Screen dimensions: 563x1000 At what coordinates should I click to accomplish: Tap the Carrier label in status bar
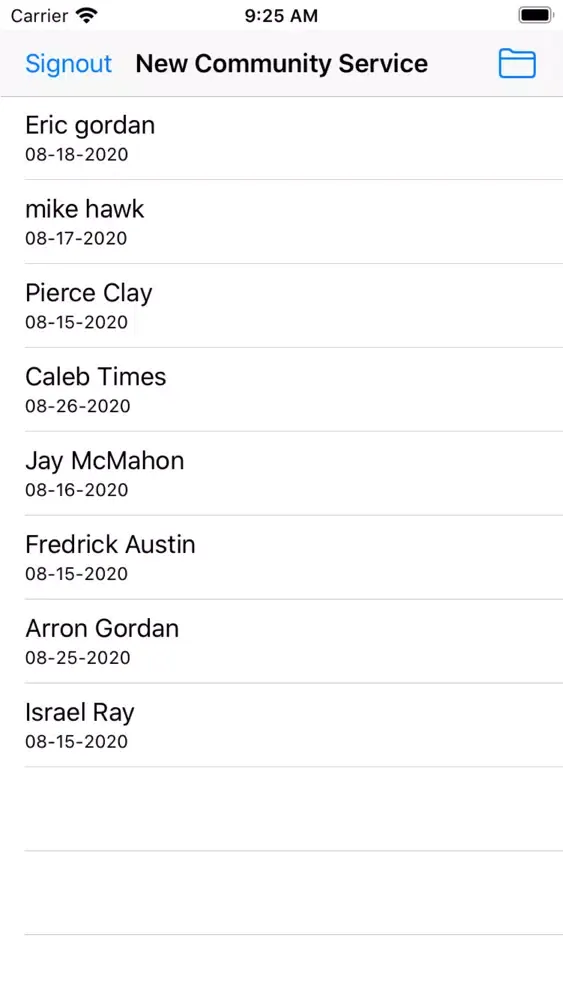point(40,16)
